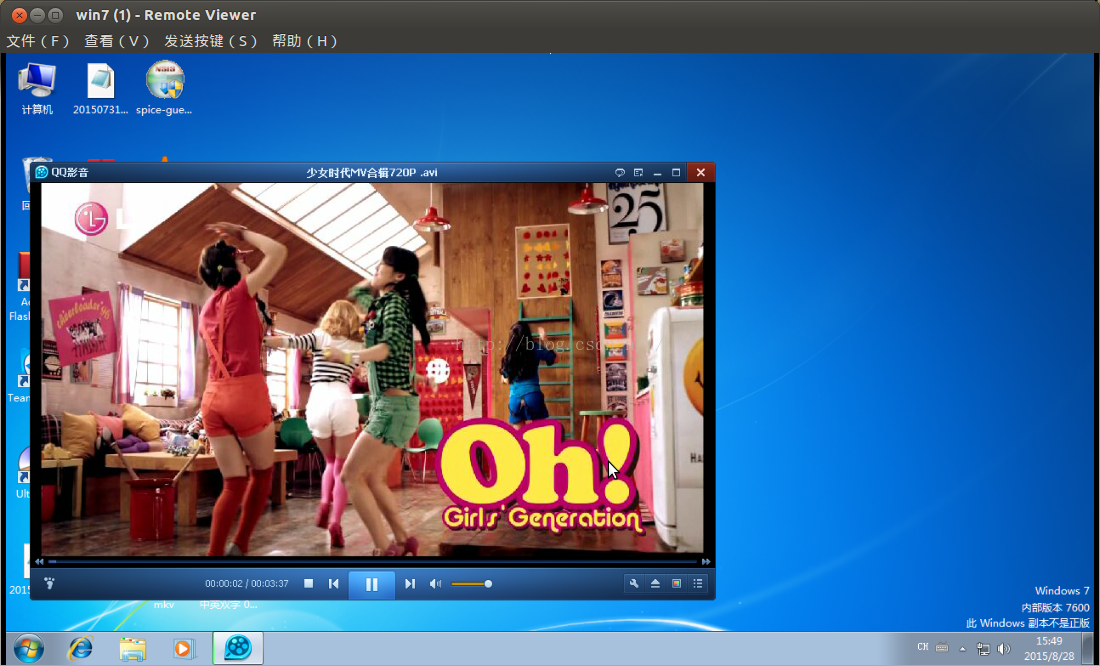The image size is (1100, 666).
Task: Skip to the previous track
Action: [334, 583]
